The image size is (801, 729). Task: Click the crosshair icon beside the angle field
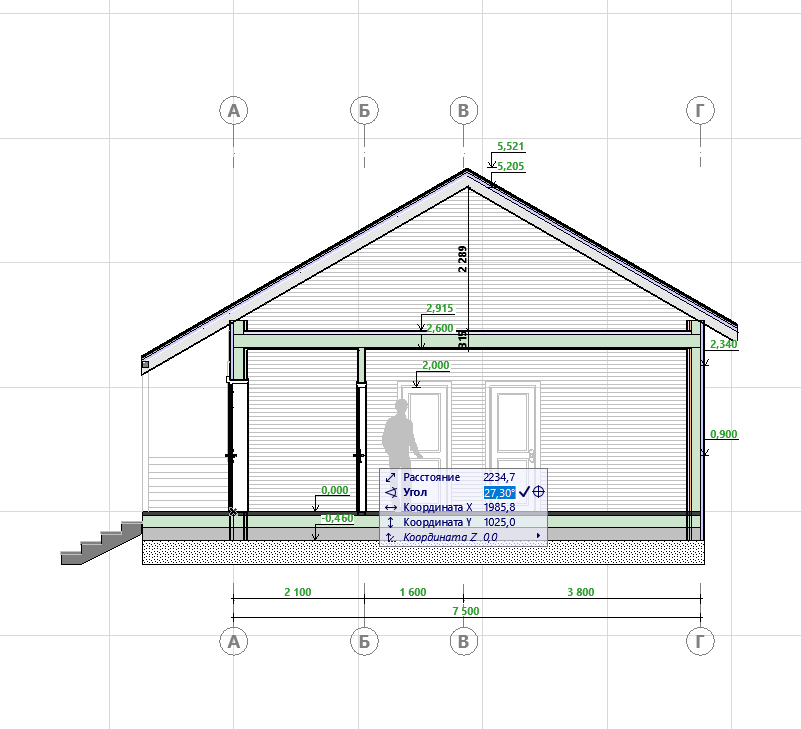point(539,492)
